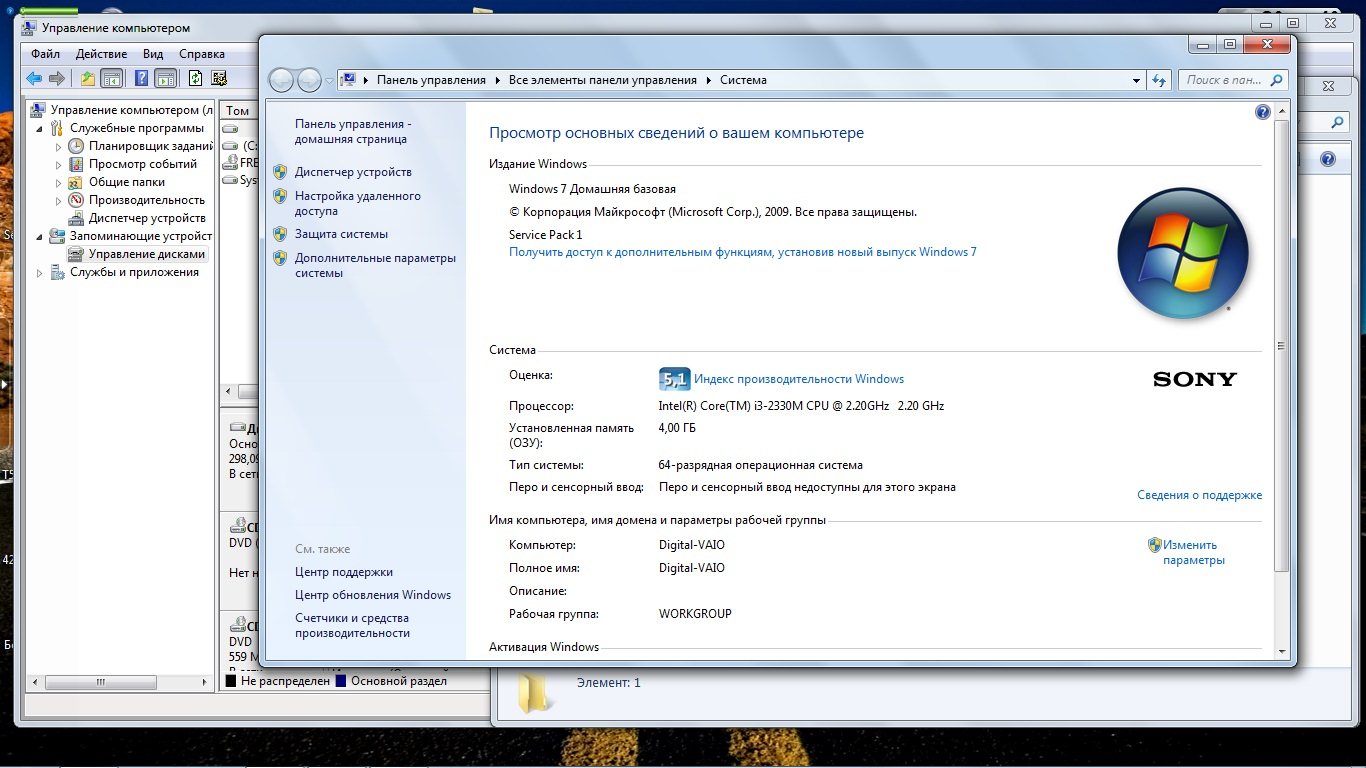Image resolution: width=1366 pixels, height=768 pixels.
Task: Open the recent pages dropdown beside Forward button
Action: (329, 81)
